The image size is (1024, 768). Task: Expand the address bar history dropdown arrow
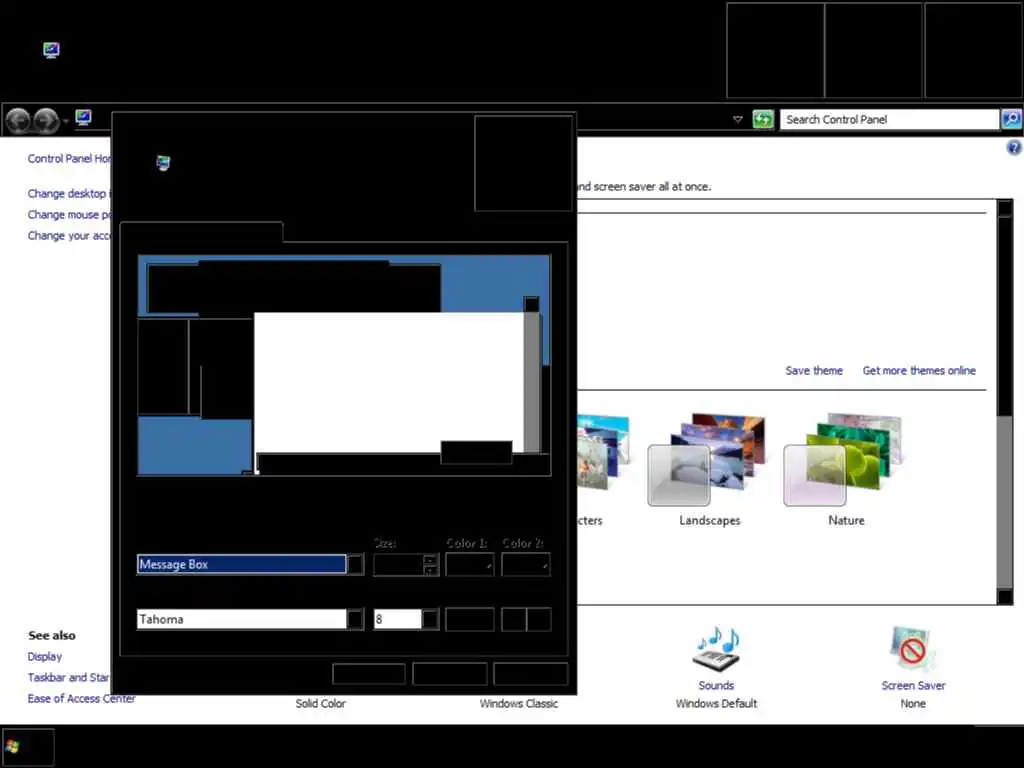coord(738,120)
